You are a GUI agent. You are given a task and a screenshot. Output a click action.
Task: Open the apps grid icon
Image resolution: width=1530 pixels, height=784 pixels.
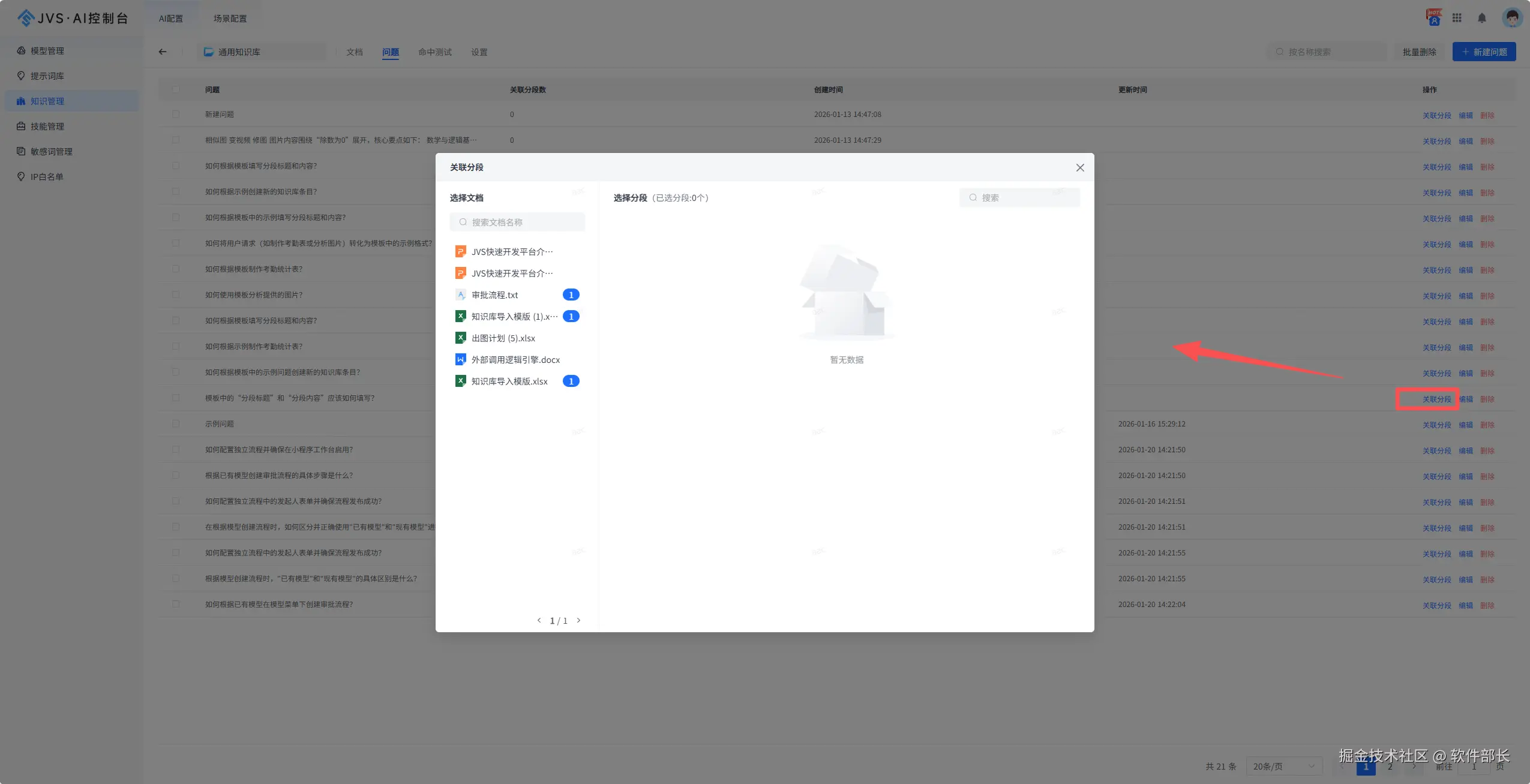(x=1457, y=18)
